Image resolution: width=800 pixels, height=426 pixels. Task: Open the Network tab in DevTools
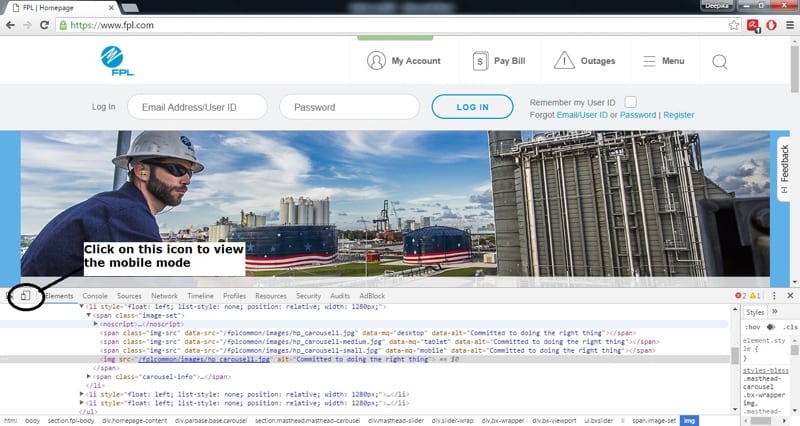click(x=164, y=296)
